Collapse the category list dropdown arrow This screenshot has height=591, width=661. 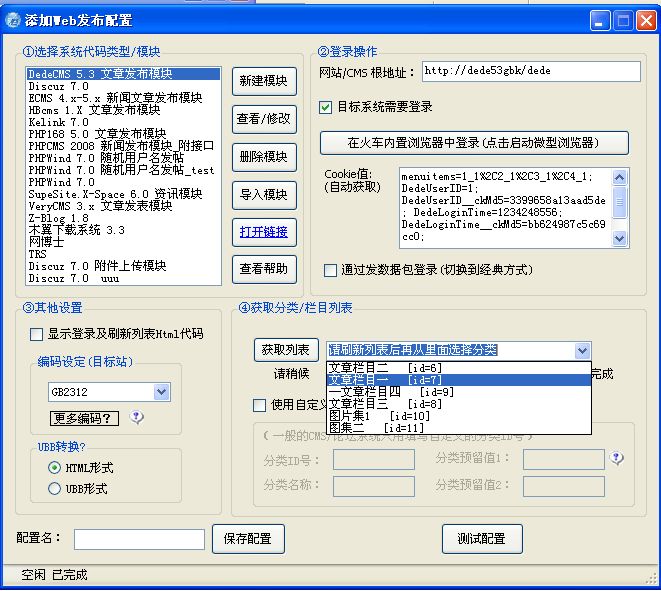(x=582, y=350)
